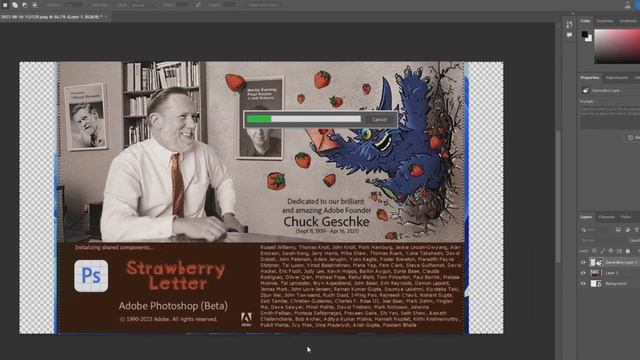The image size is (640, 360).
Task: Hide the Layer 1 layer
Action: (x=583, y=273)
